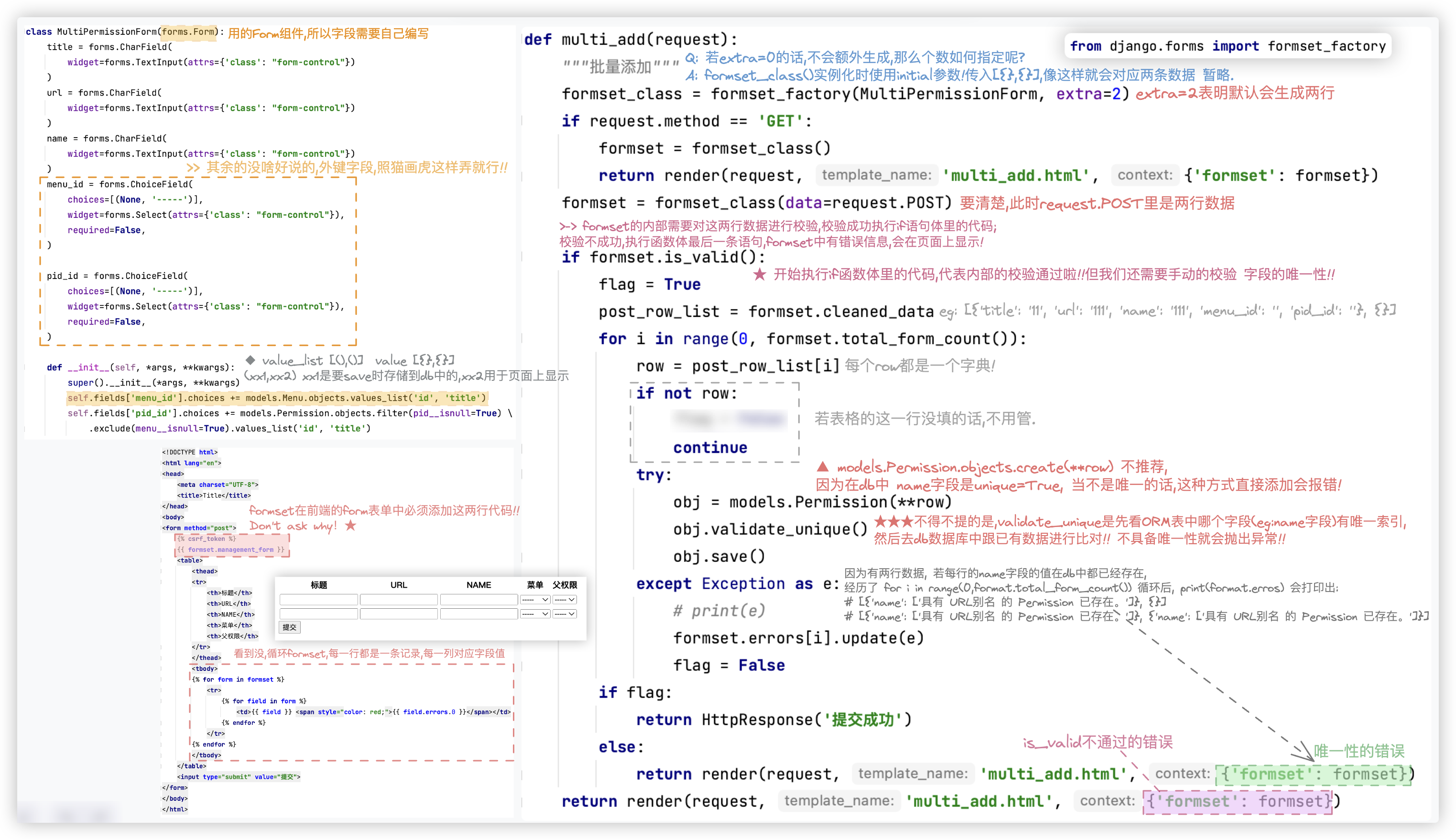This screenshot has width=1456, height=840.
Task: Click the 'flag = False' code line
Action: coord(729,665)
